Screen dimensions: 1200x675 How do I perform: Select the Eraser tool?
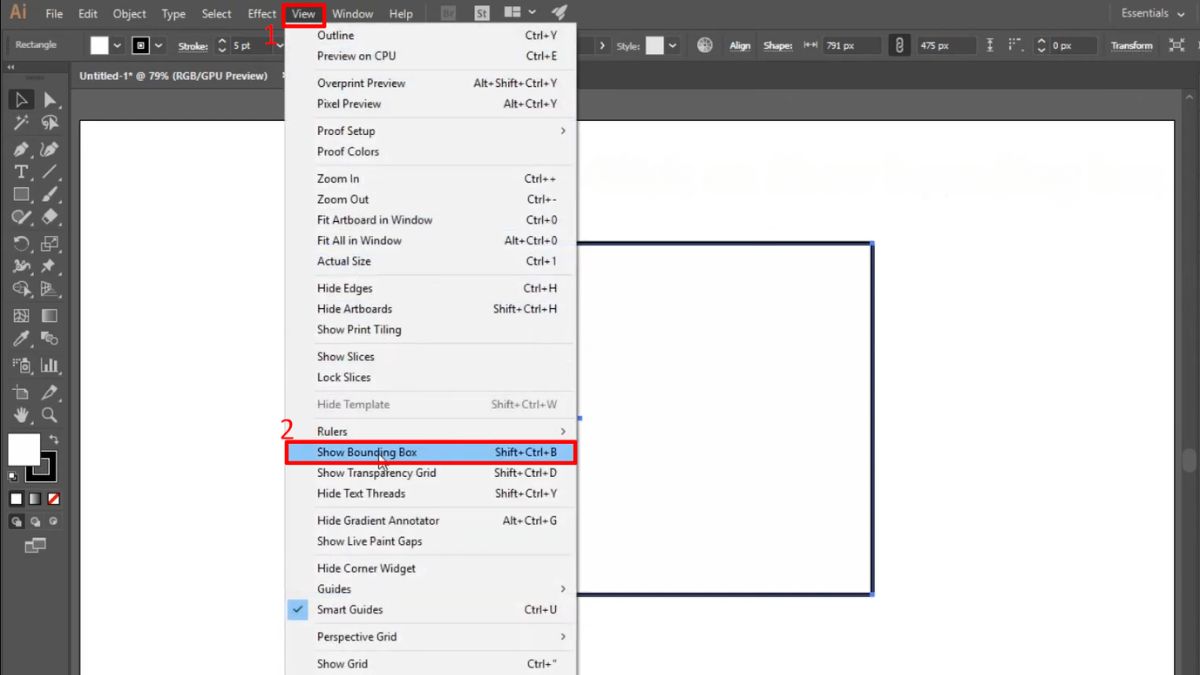49,218
